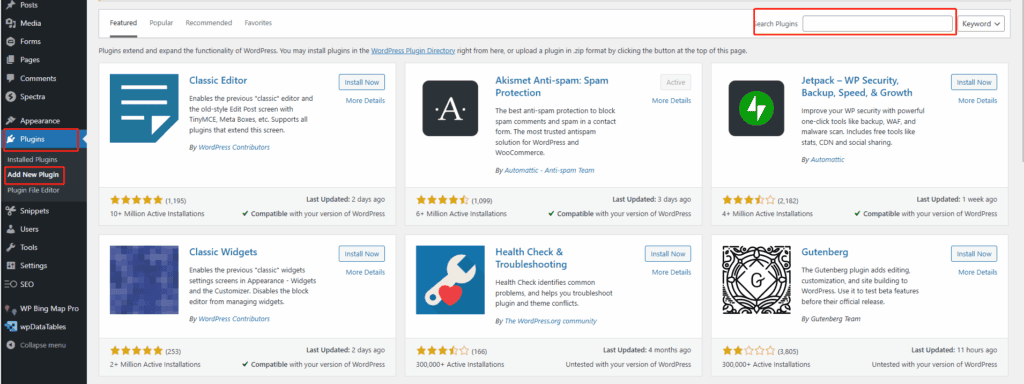Click the Media icon in sidebar
Screen dimensions: 1024x384
click(10, 24)
